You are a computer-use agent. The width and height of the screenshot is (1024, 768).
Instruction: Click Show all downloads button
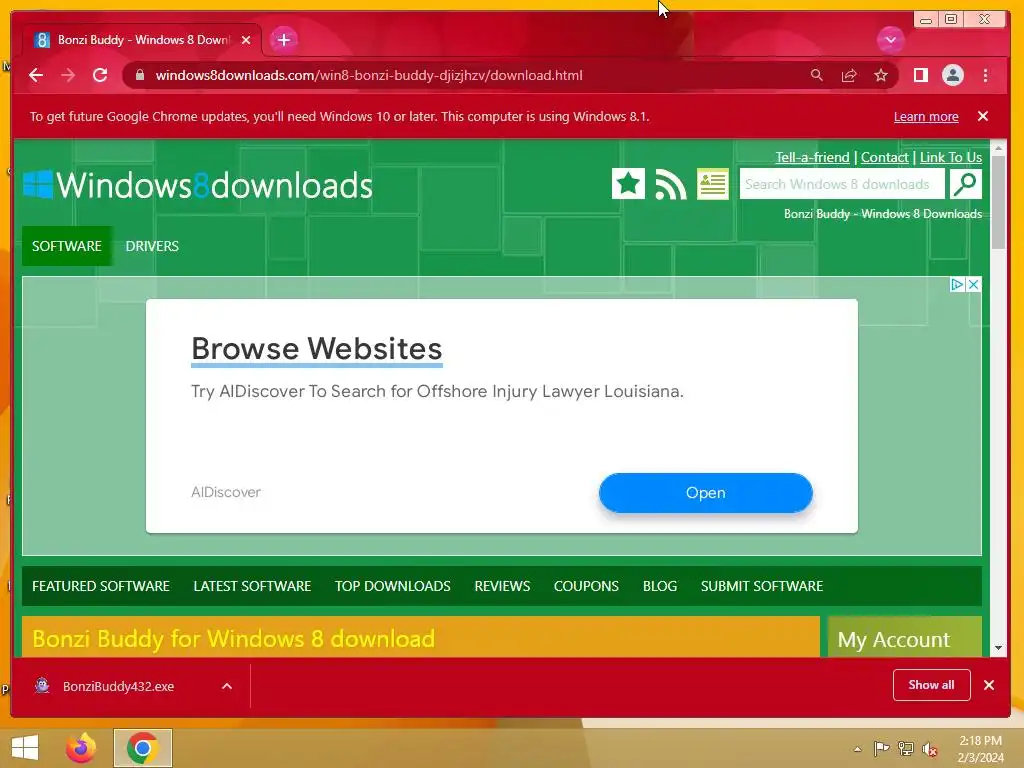[931, 685]
